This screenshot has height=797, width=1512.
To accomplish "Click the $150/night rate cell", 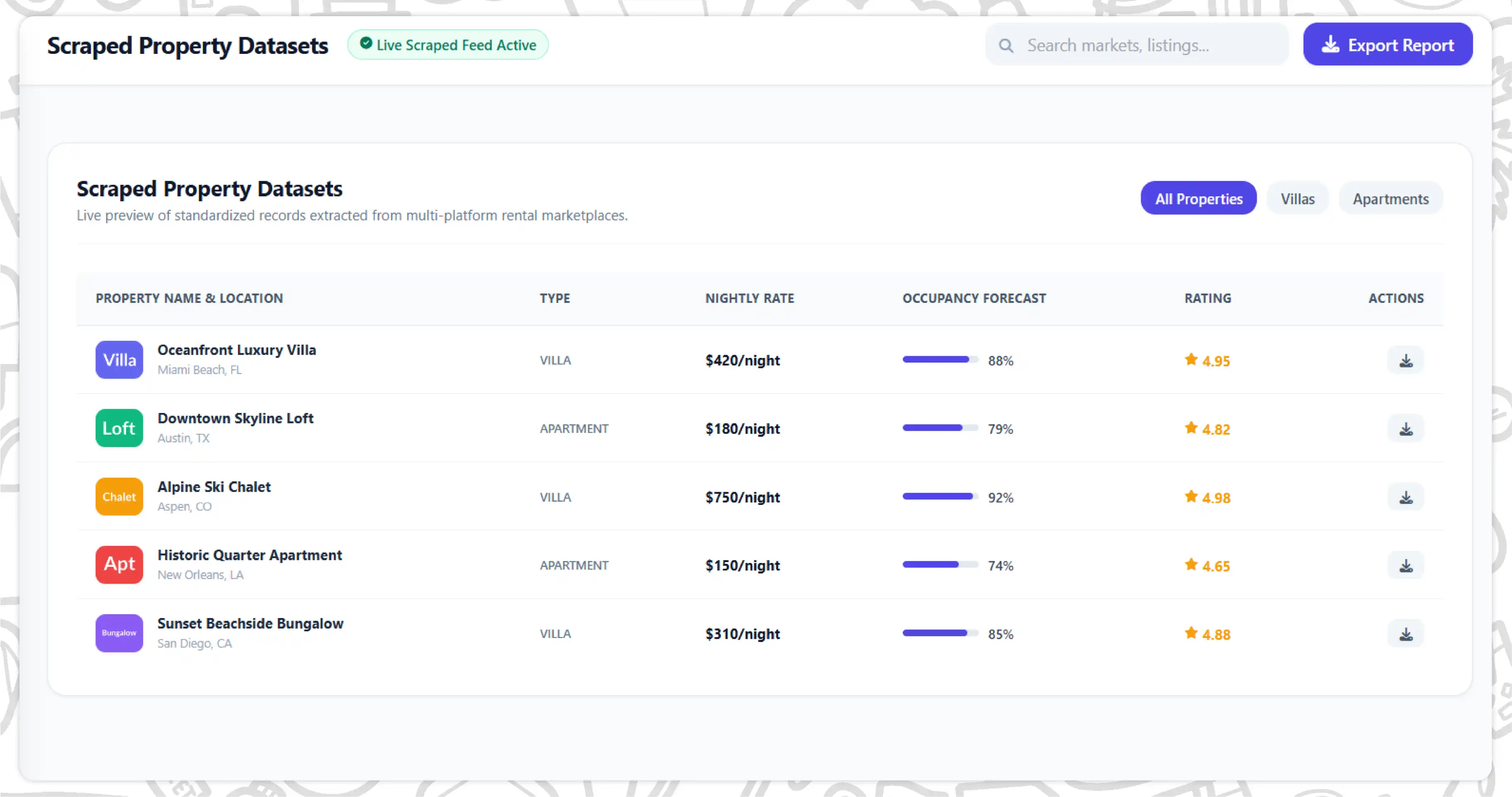I will click(x=742, y=565).
